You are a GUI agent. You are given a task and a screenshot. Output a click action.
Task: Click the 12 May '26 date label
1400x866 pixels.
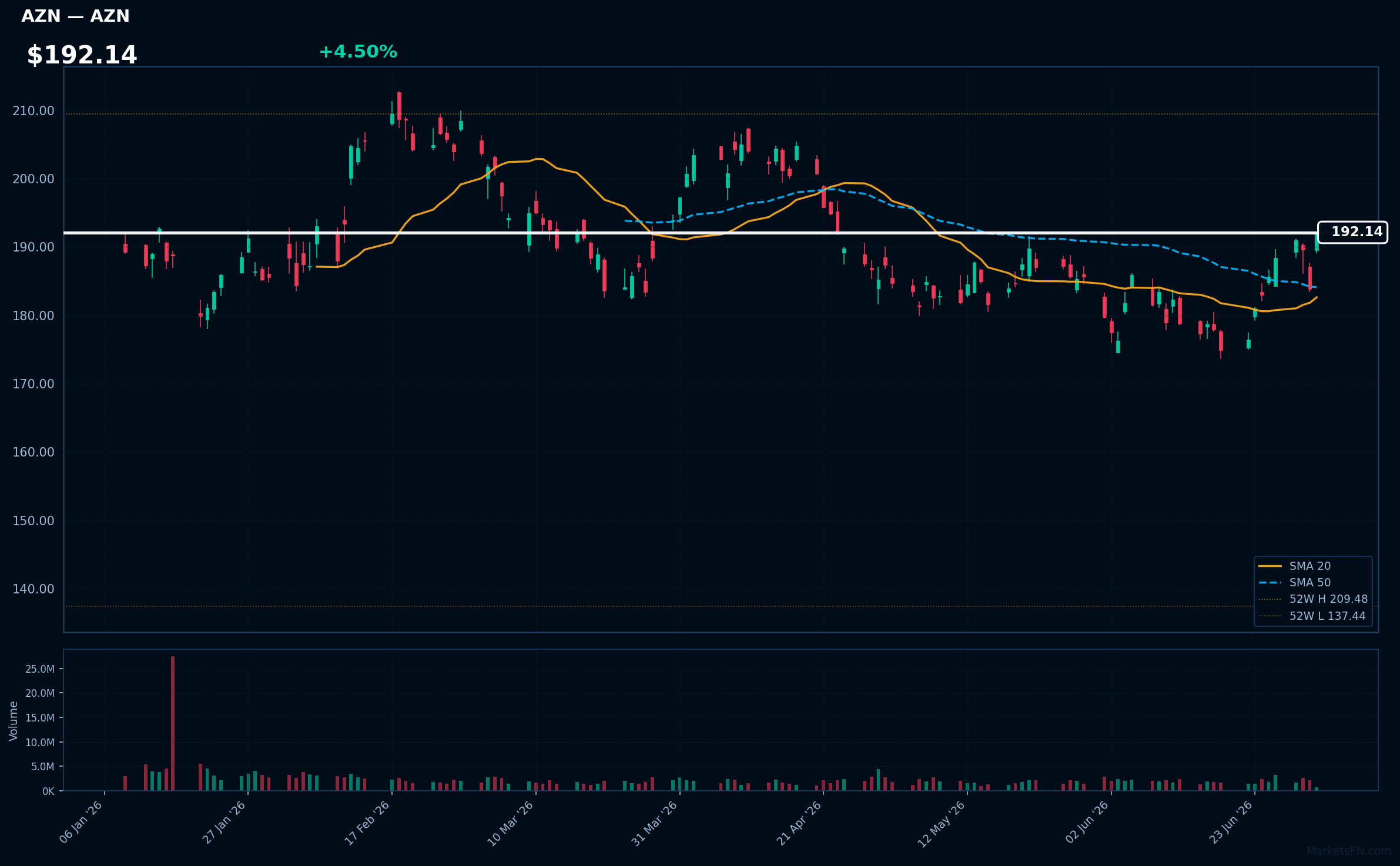click(x=942, y=824)
